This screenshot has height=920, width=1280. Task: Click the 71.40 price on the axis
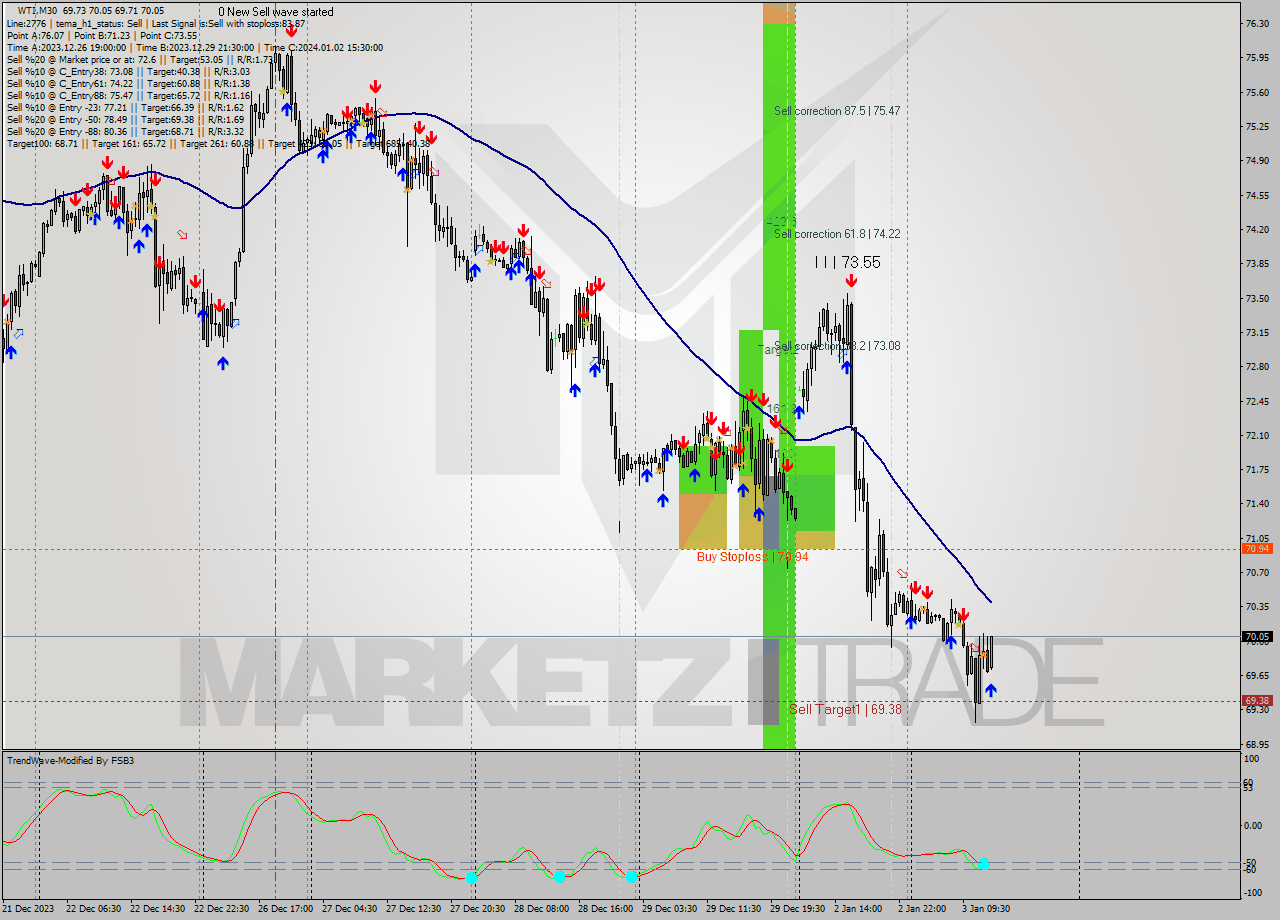(1256, 504)
